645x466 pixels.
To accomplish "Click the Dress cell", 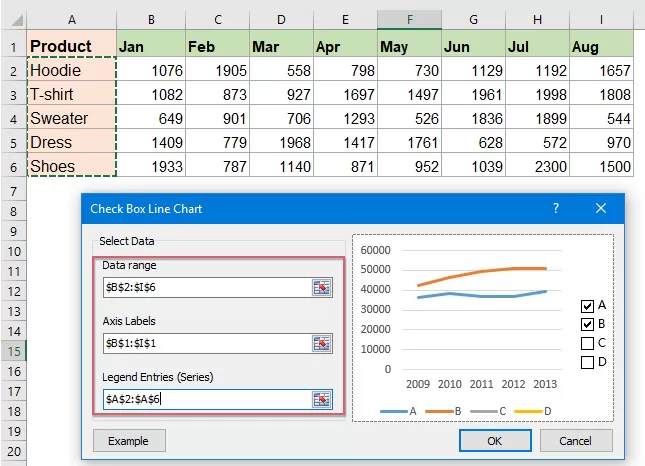I will click(72, 141).
